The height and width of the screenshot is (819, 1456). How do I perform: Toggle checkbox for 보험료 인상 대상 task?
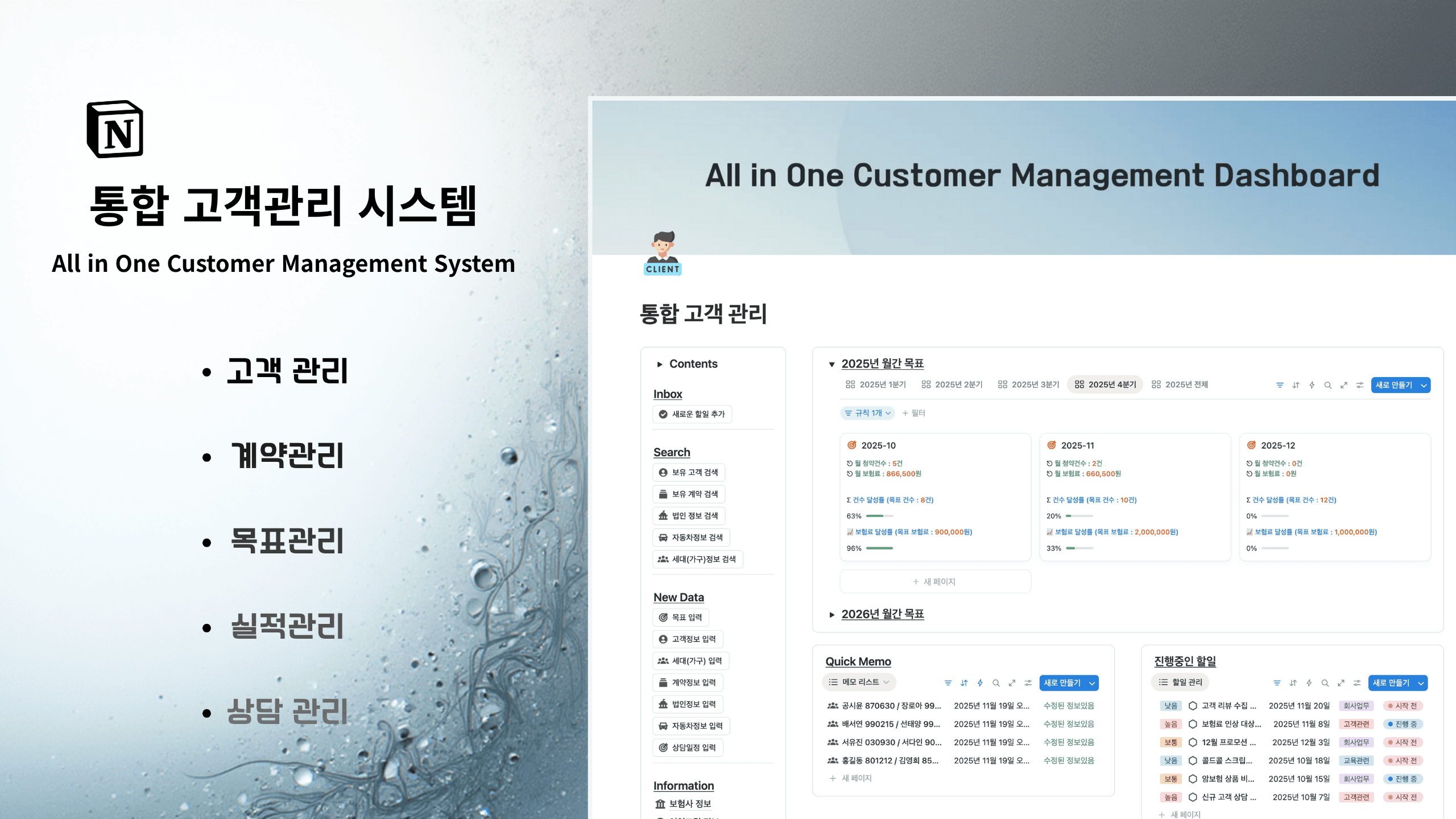[1193, 724]
